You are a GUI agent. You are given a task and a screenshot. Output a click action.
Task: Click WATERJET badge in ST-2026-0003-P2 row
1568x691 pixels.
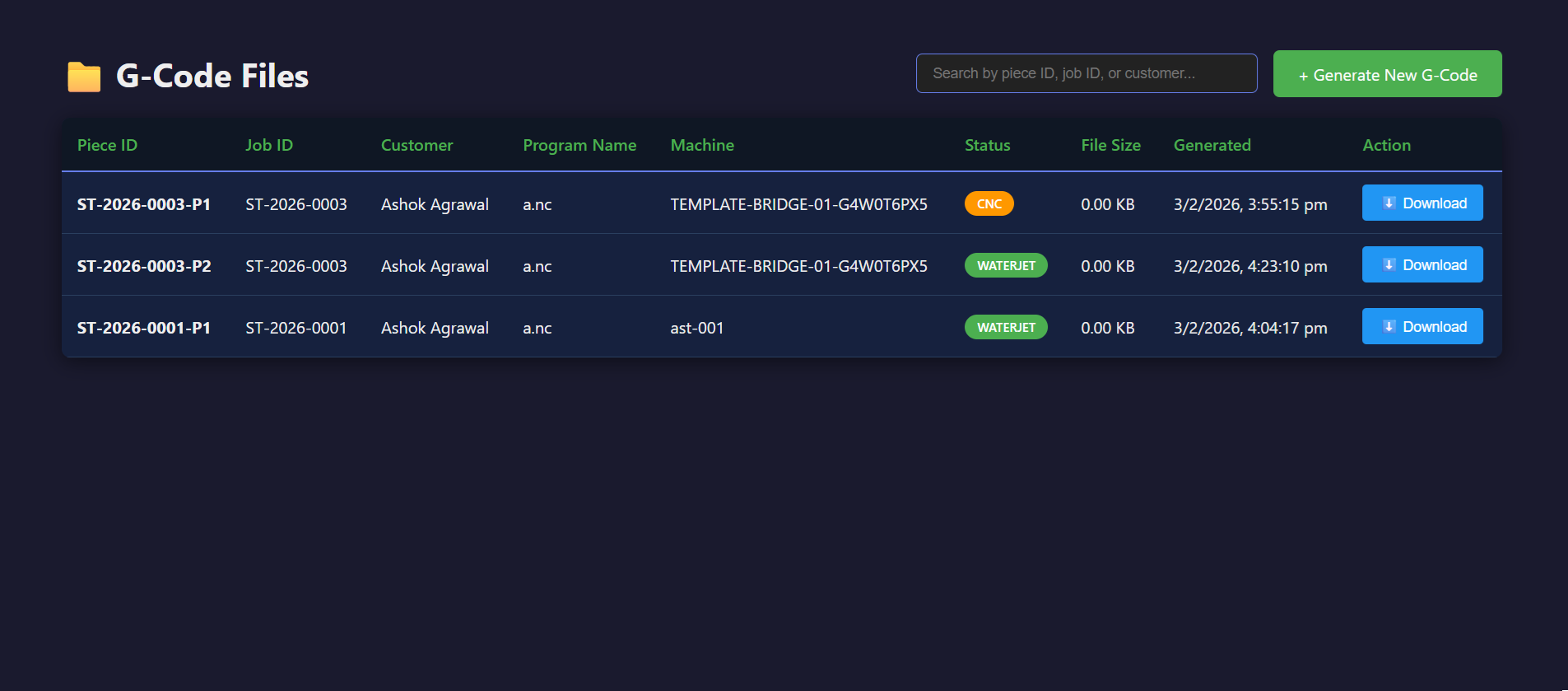tap(1005, 265)
